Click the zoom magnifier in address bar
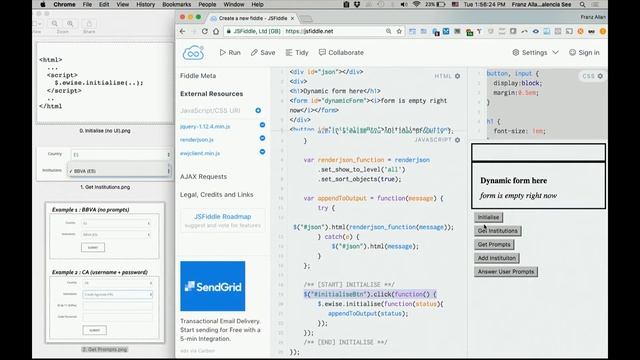Viewport: 640px width, 360px height. (x=389, y=31)
